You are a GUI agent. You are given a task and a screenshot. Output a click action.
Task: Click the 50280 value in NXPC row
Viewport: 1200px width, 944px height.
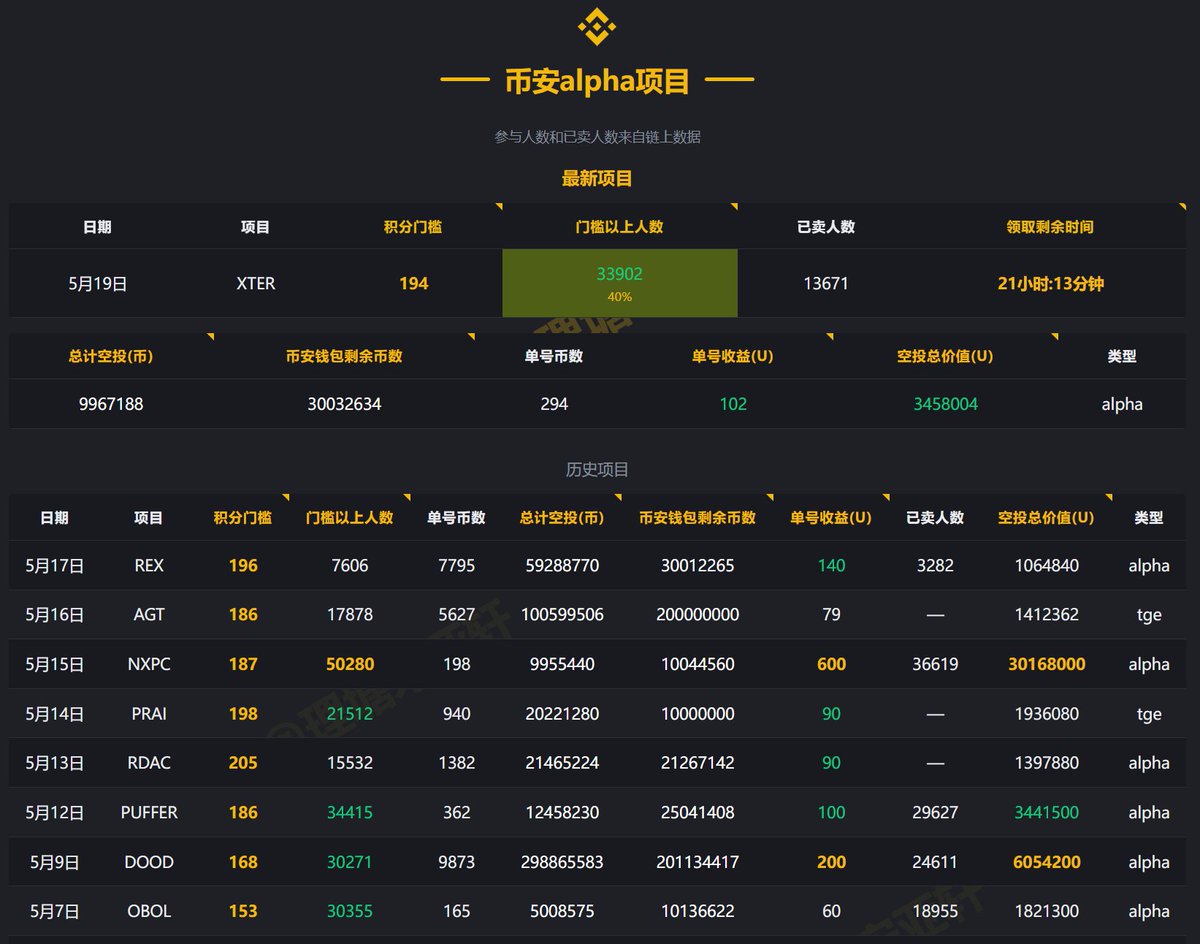350,664
